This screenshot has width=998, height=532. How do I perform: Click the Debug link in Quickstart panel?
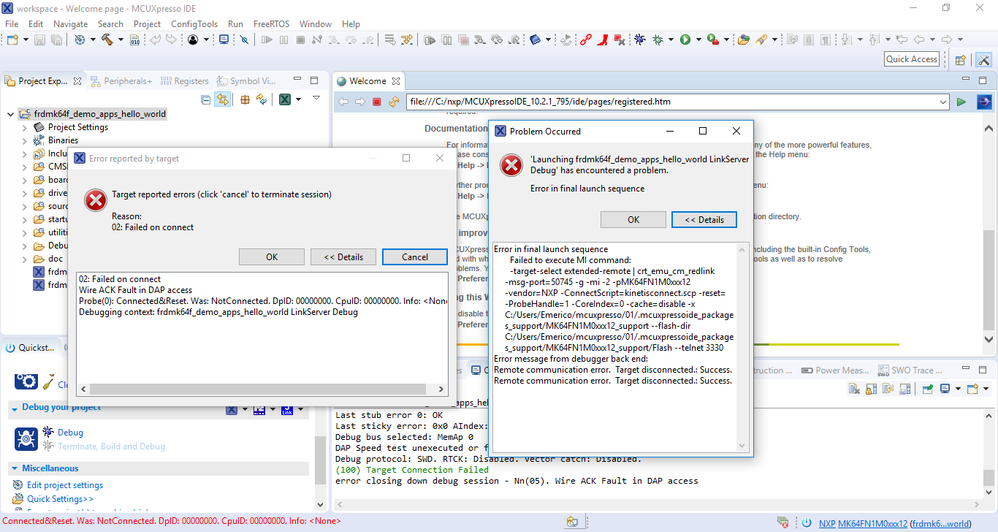70,433
